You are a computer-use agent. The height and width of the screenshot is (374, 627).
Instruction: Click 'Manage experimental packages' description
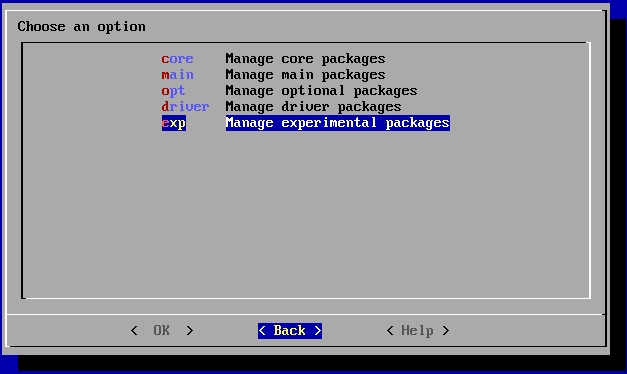pyautogui.click(x=338, y=123)
